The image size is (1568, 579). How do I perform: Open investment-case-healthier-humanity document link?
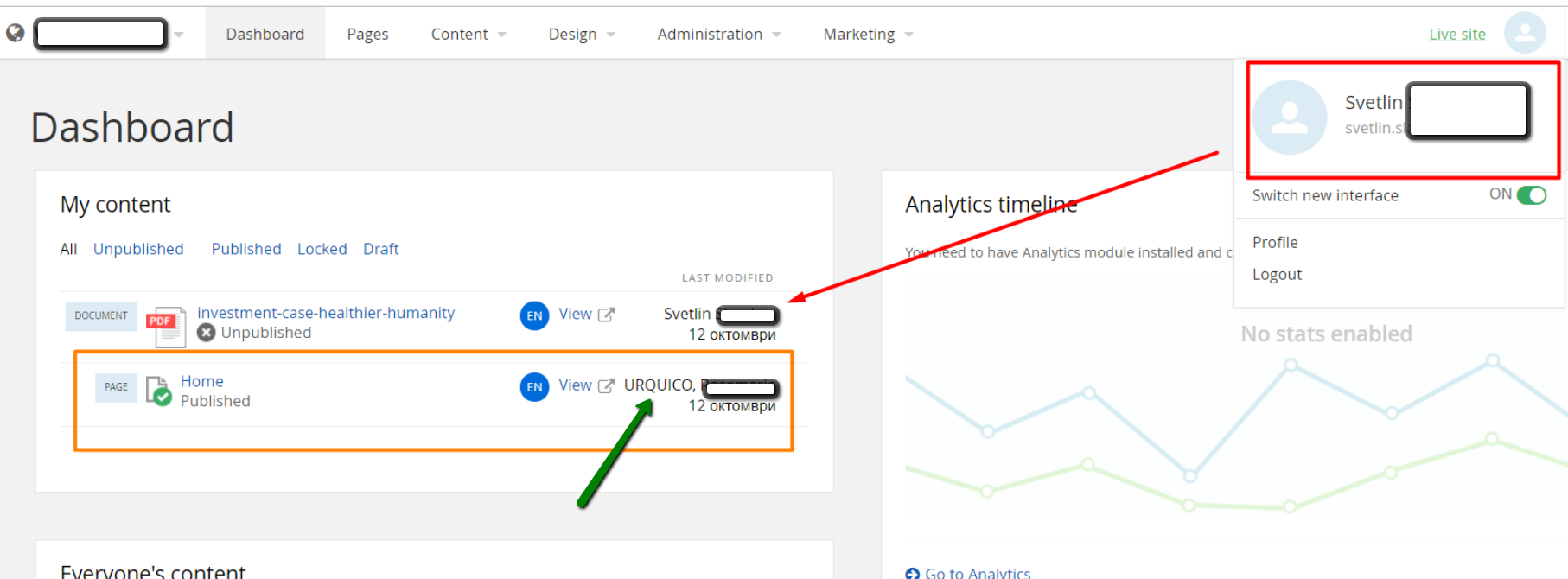(x=326, y=313)
